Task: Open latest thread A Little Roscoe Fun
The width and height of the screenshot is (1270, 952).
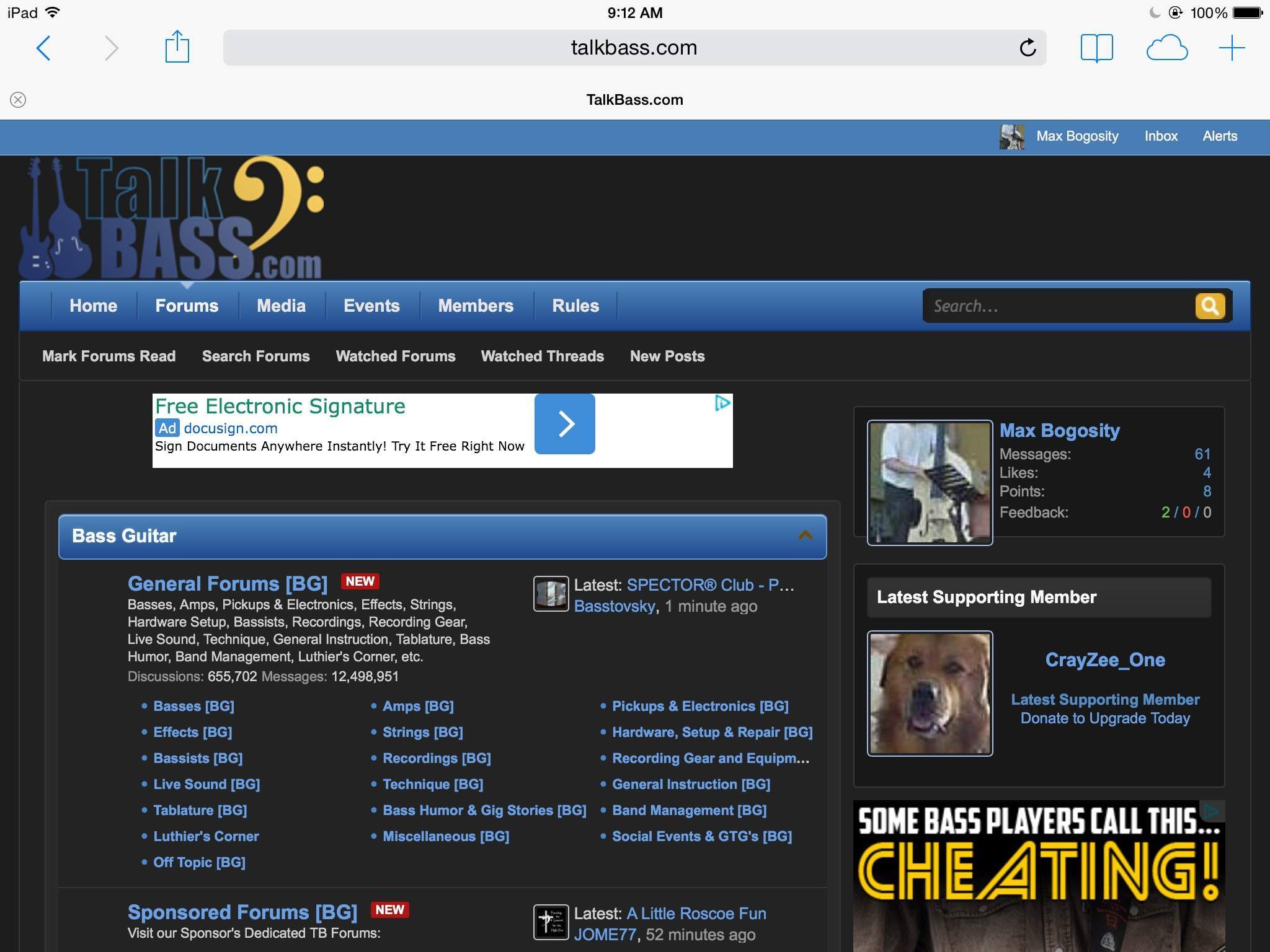Action: point(696,914)
